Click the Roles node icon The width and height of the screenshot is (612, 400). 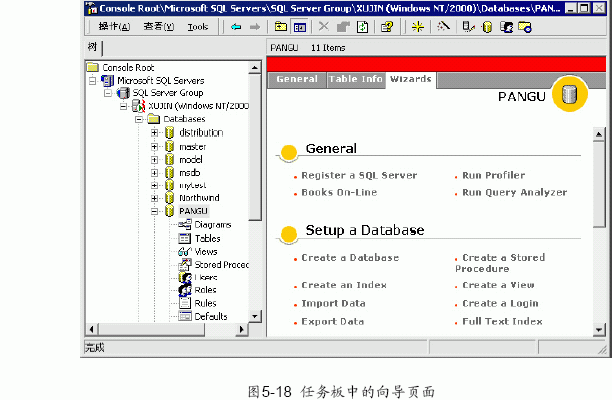point(185,290)
